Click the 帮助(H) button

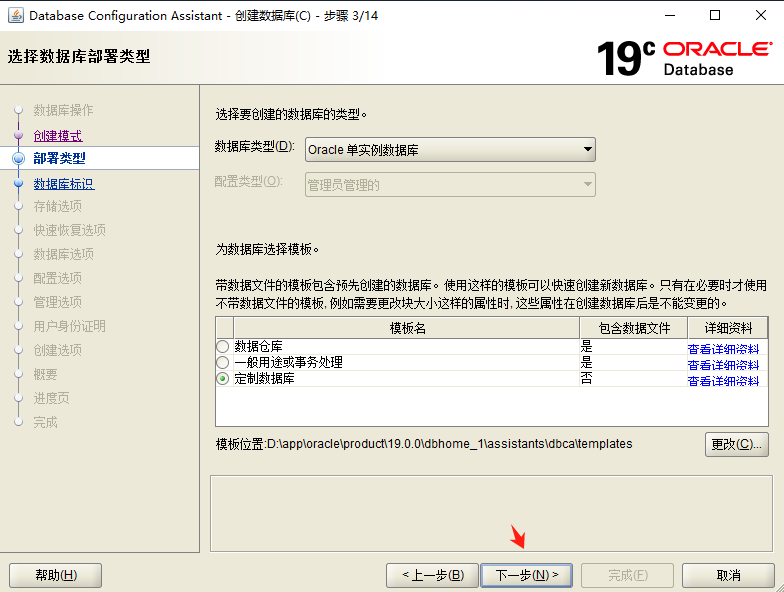pyautogui.click(x=56, y=575)
